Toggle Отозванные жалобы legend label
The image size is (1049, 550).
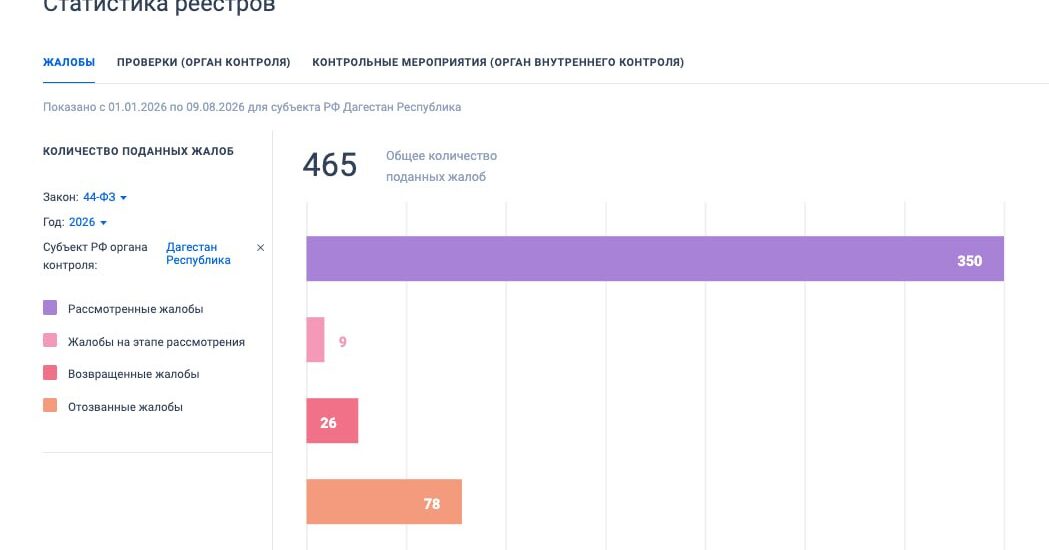coord(125,407)
